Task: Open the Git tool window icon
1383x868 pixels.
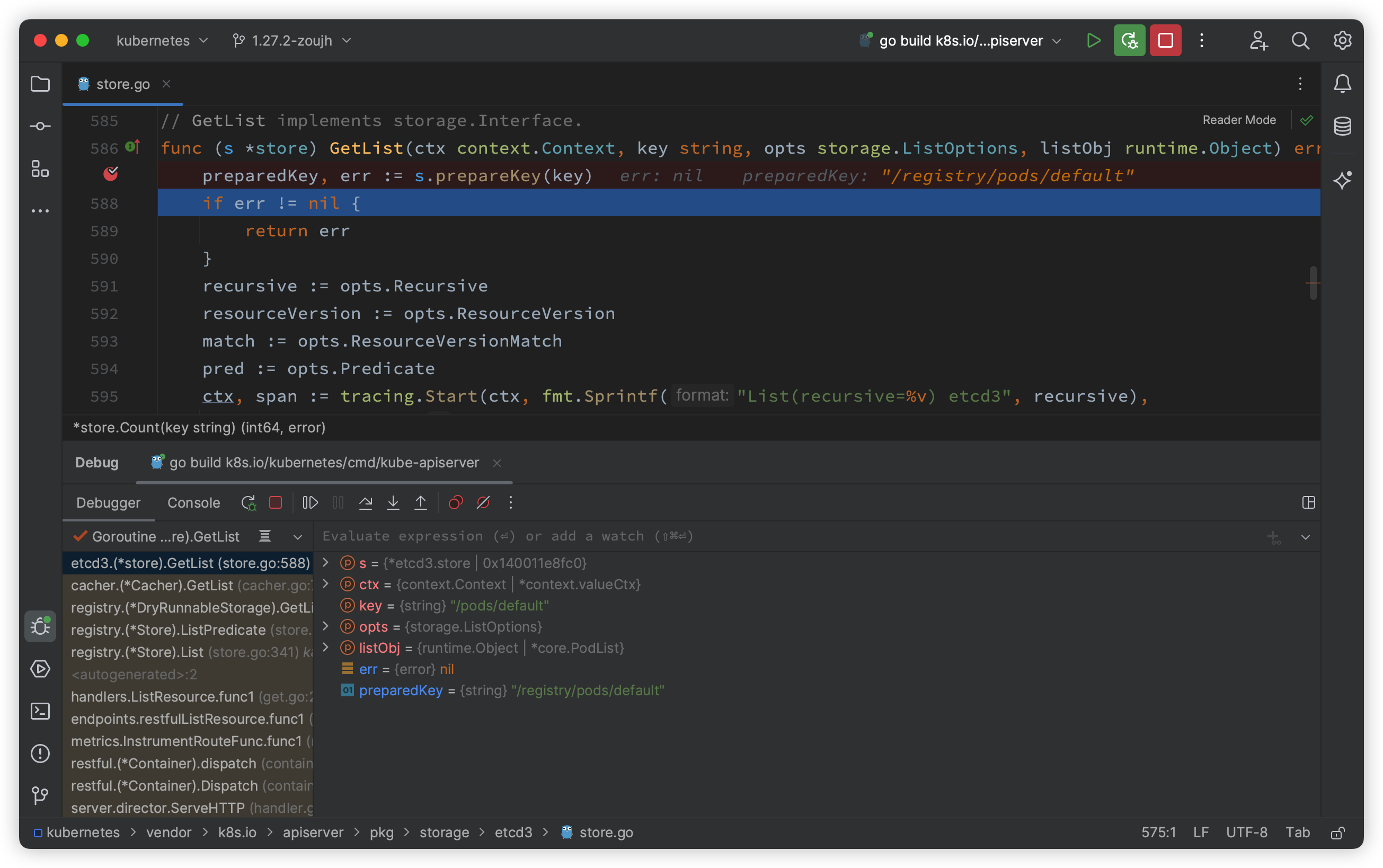Action: tap(40, 795)
